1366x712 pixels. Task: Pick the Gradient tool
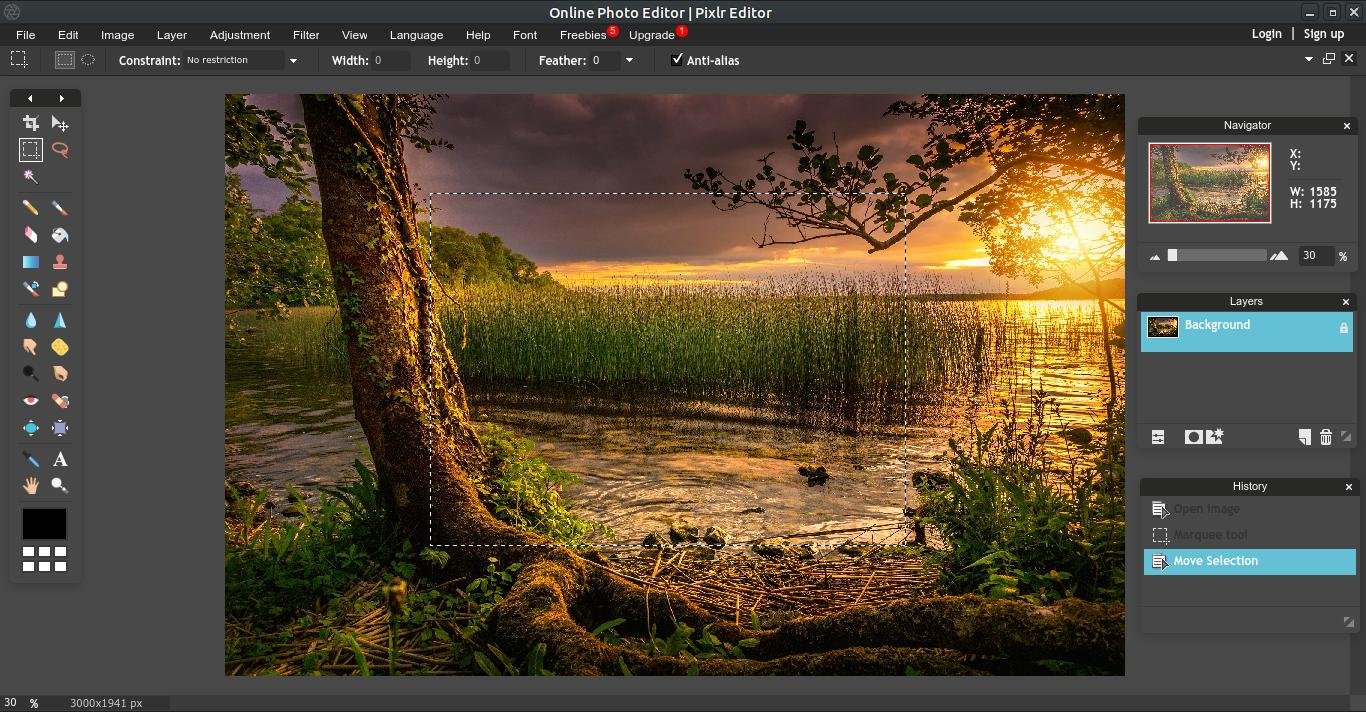pyautogui.click(x=30, y=261)
